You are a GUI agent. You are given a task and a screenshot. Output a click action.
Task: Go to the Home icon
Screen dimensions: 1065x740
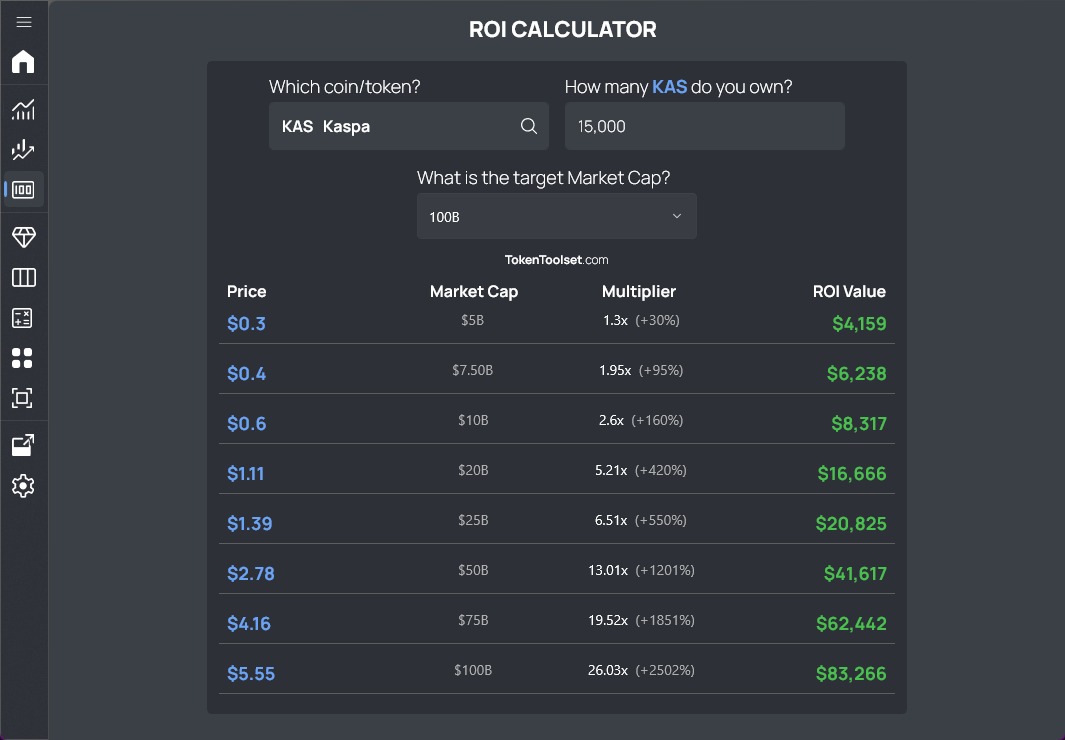23,62
